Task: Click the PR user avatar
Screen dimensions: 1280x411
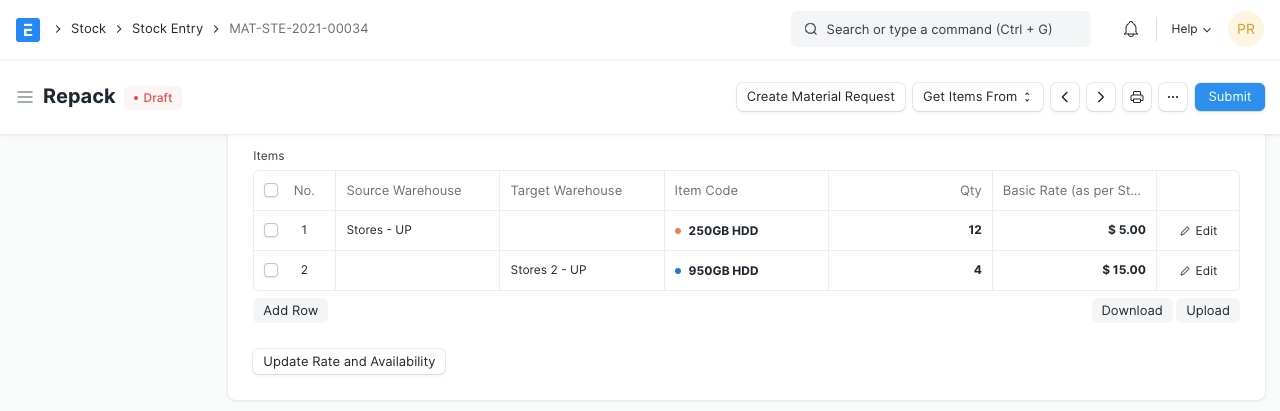Action: click(x=1245, y=29)
